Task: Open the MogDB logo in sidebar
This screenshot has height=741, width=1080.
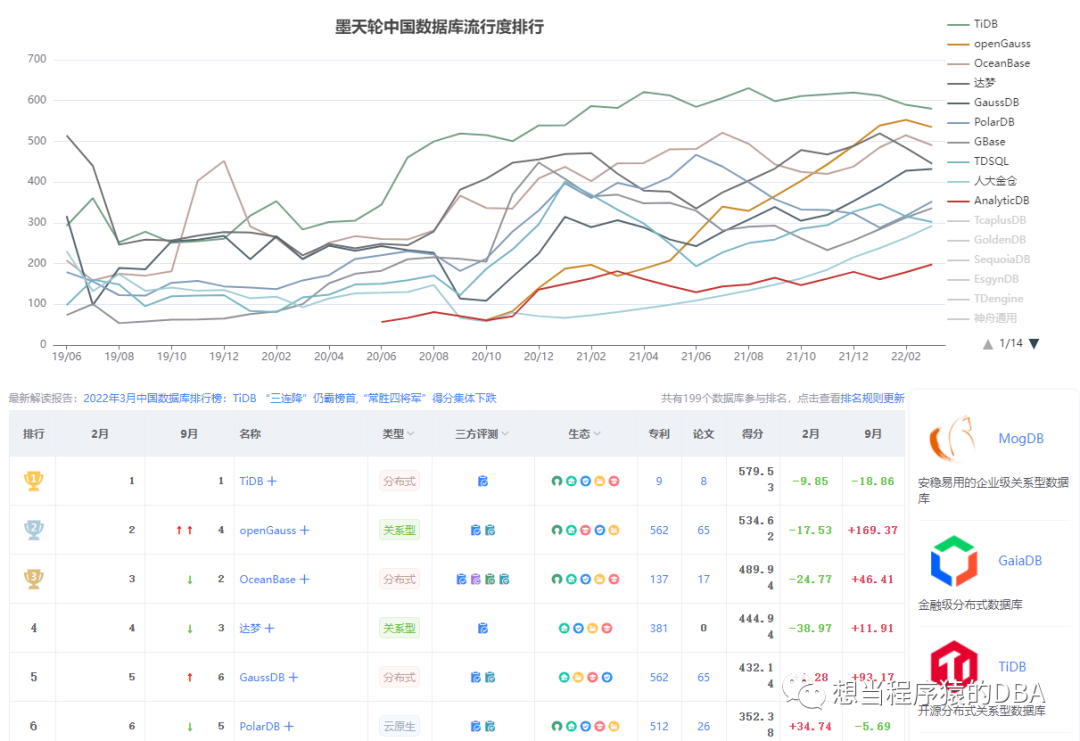Action: click(x=952, y=439)
